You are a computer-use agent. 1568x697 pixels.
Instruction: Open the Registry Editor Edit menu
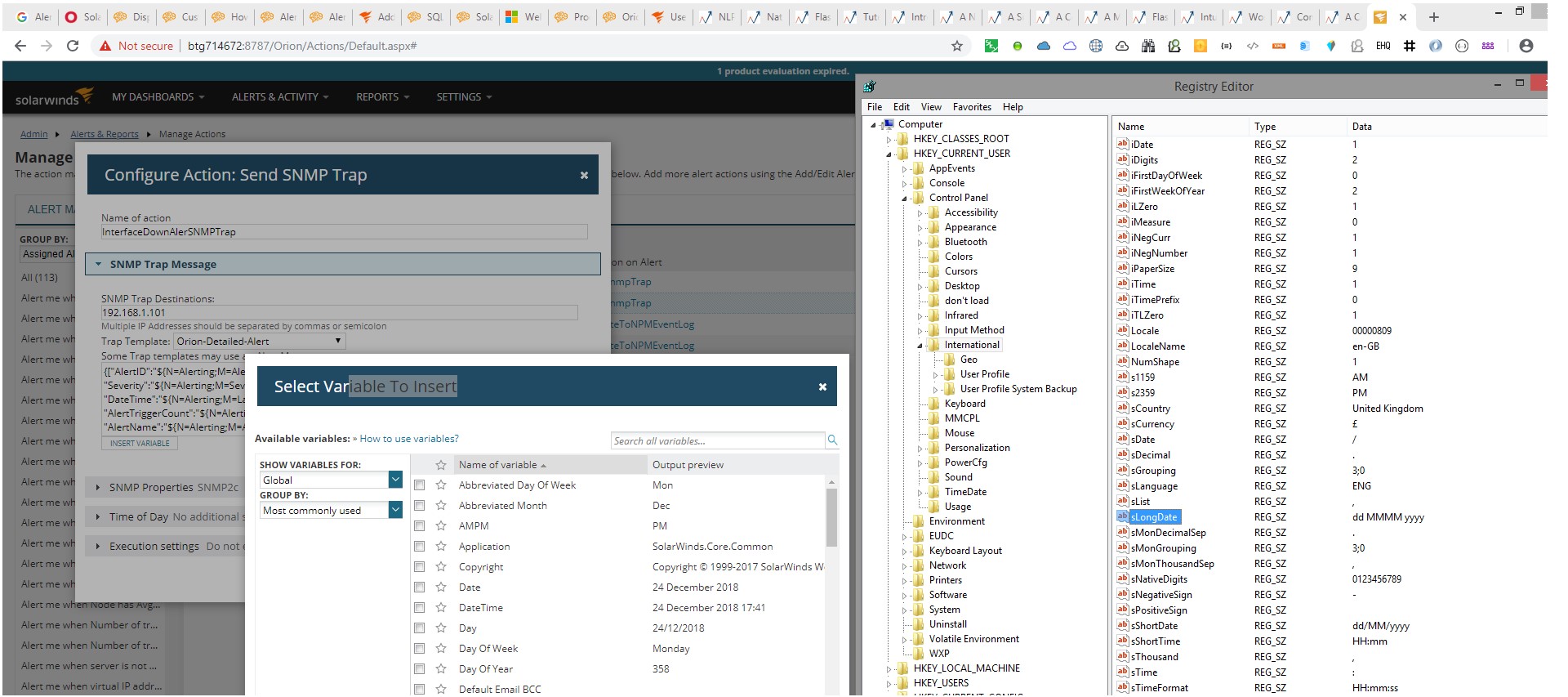(x=902, y=107)
